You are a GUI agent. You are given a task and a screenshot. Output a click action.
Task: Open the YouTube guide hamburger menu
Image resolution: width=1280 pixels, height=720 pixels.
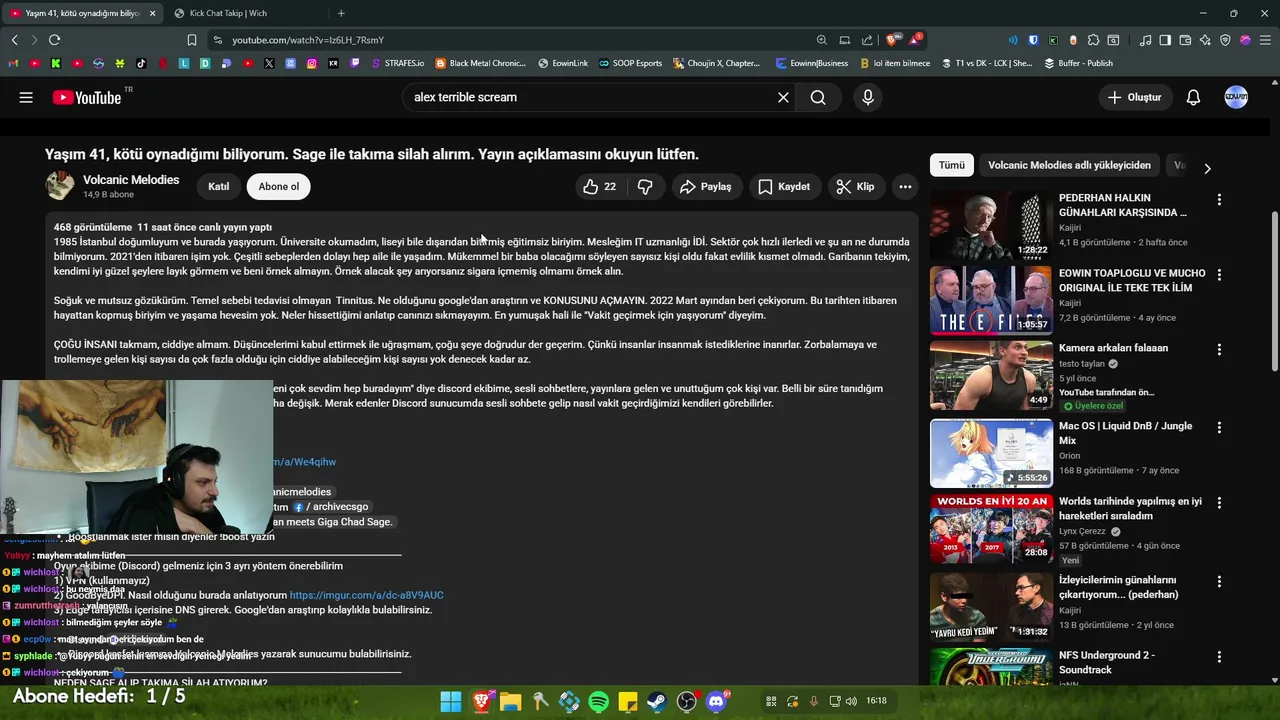point(26,97)
